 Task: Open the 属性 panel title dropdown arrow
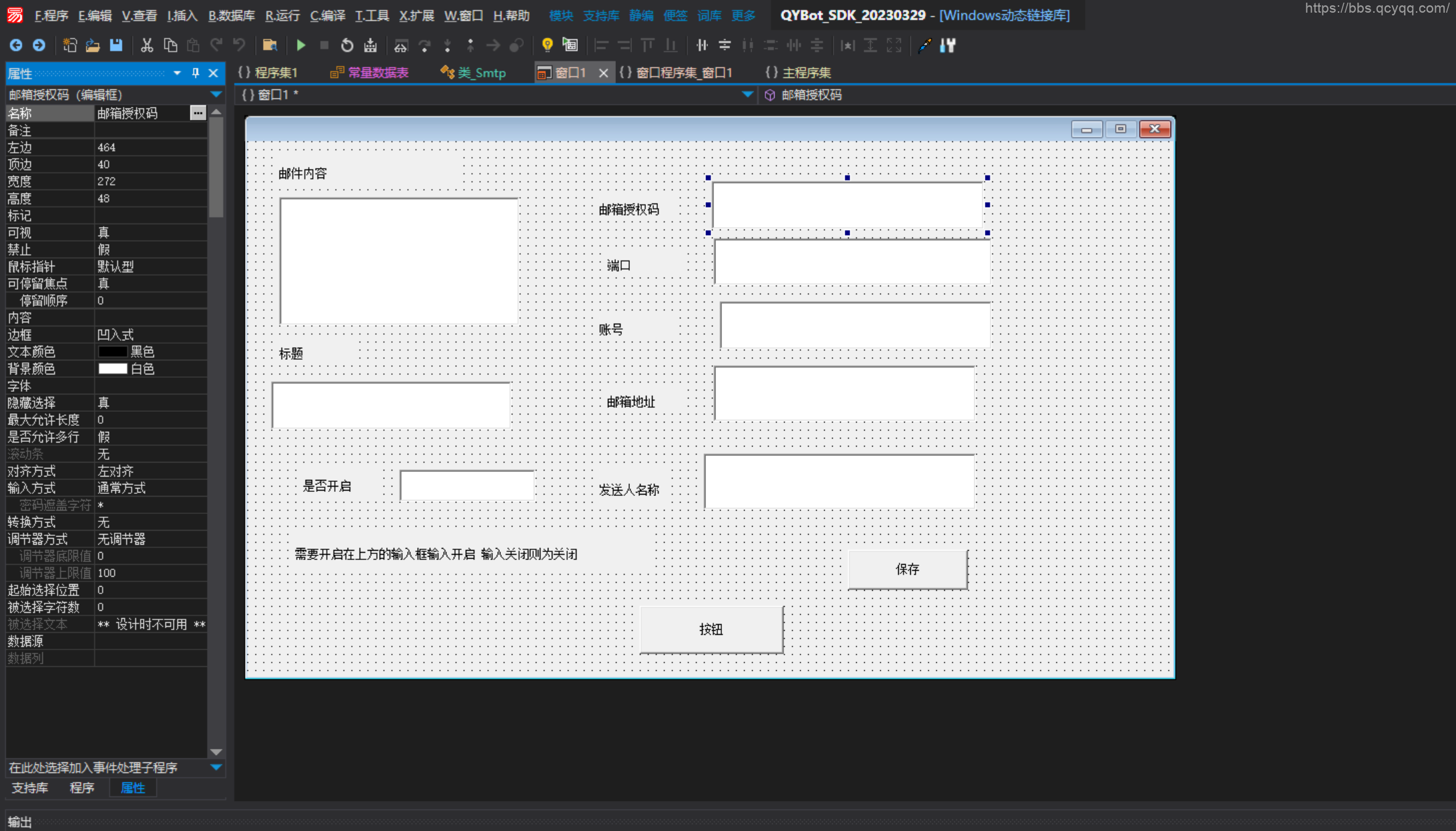[x=177, y=73]
